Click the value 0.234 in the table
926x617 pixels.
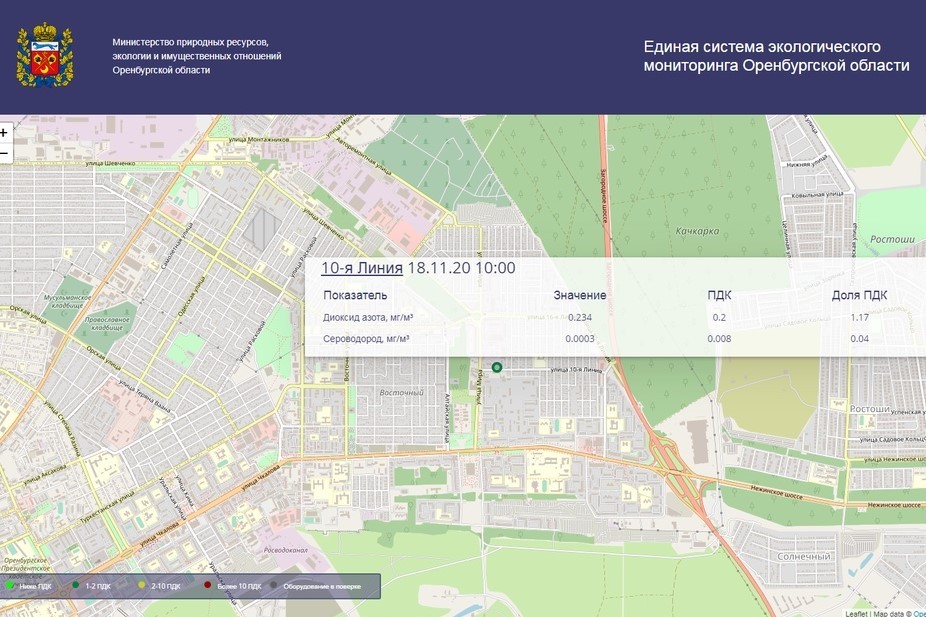(580, 318)
